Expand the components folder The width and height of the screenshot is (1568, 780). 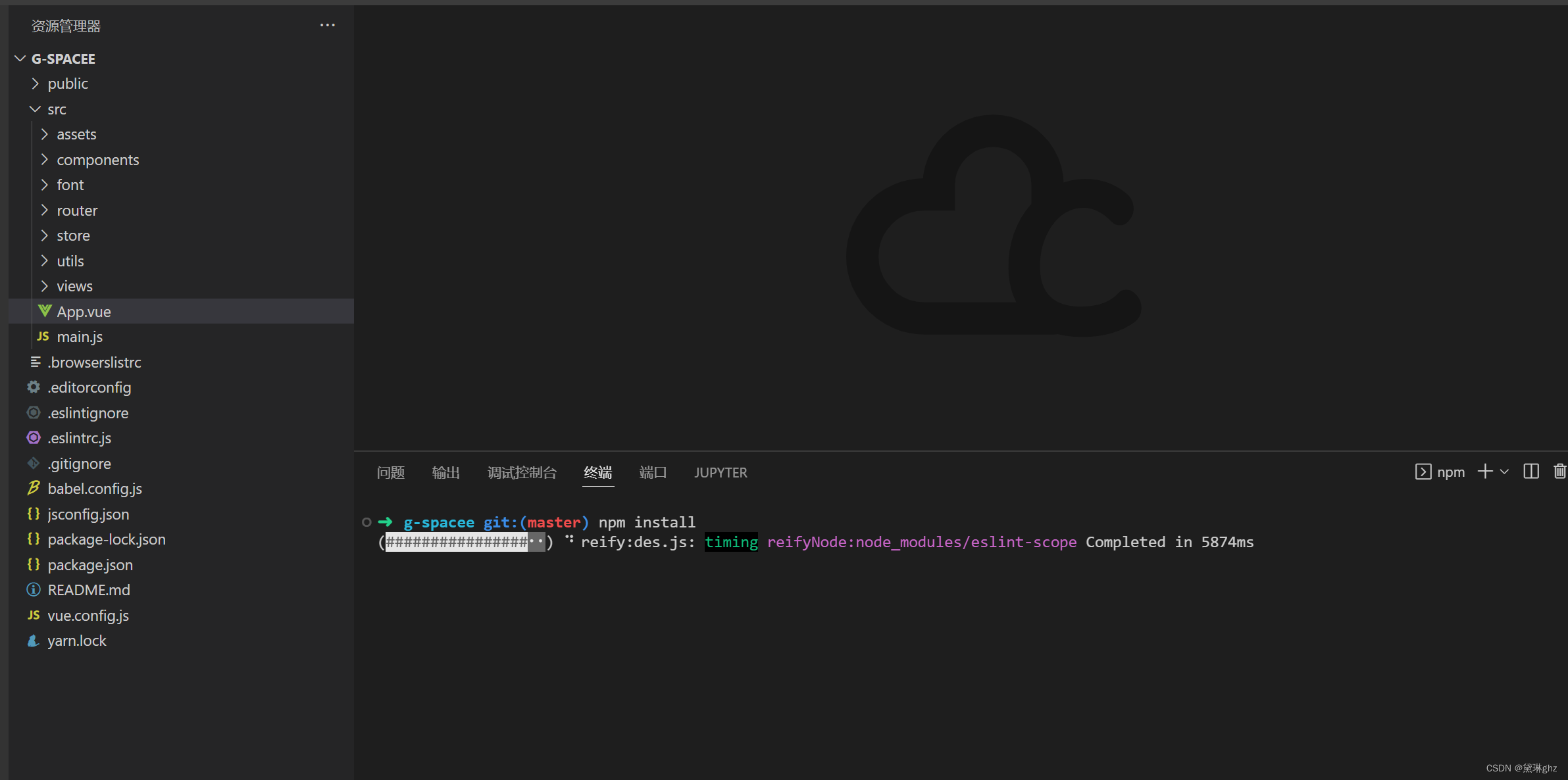pos(45,160)
